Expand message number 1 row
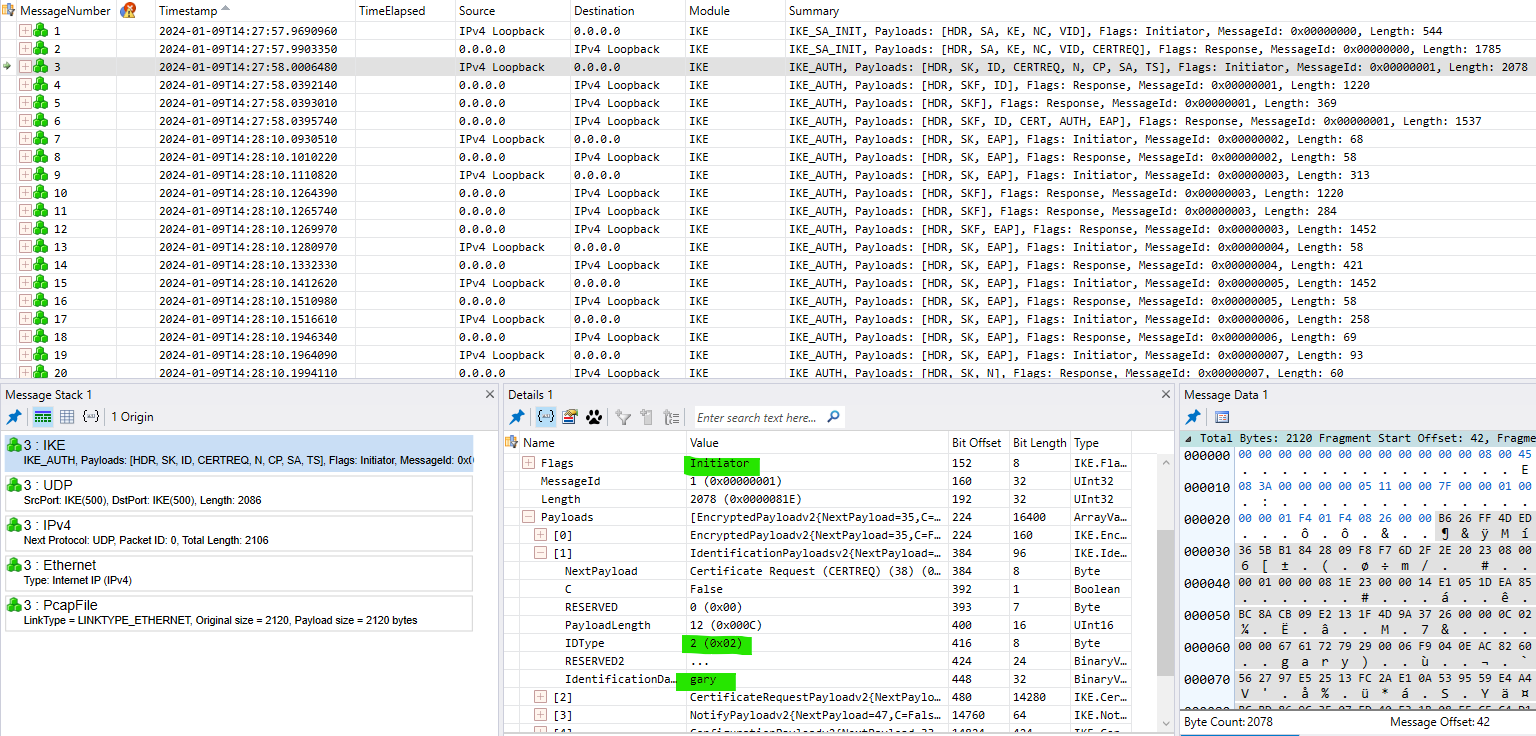1536x736 pixels. 25,31
